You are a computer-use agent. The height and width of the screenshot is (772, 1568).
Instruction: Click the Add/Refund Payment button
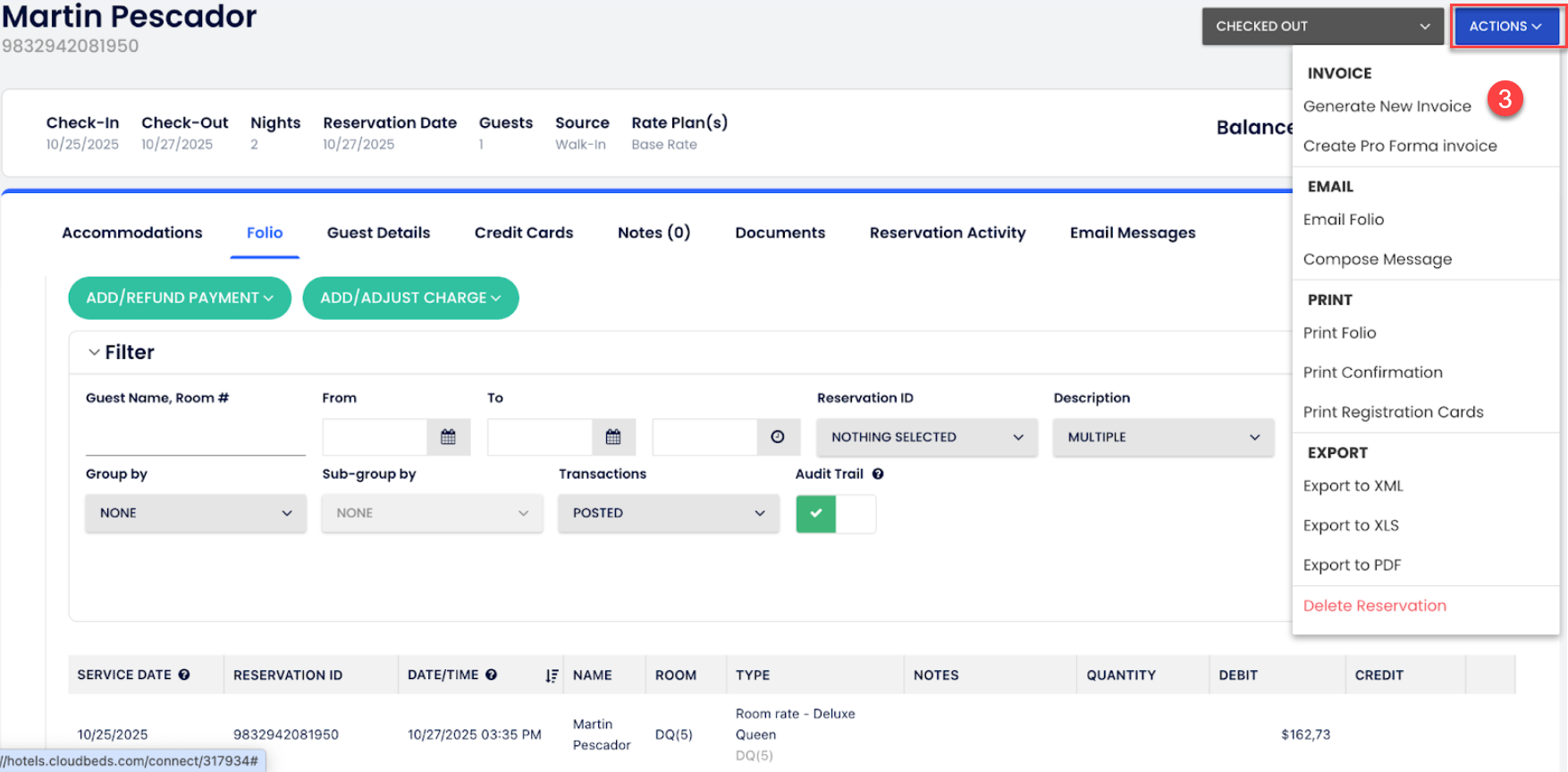[180, 298]
